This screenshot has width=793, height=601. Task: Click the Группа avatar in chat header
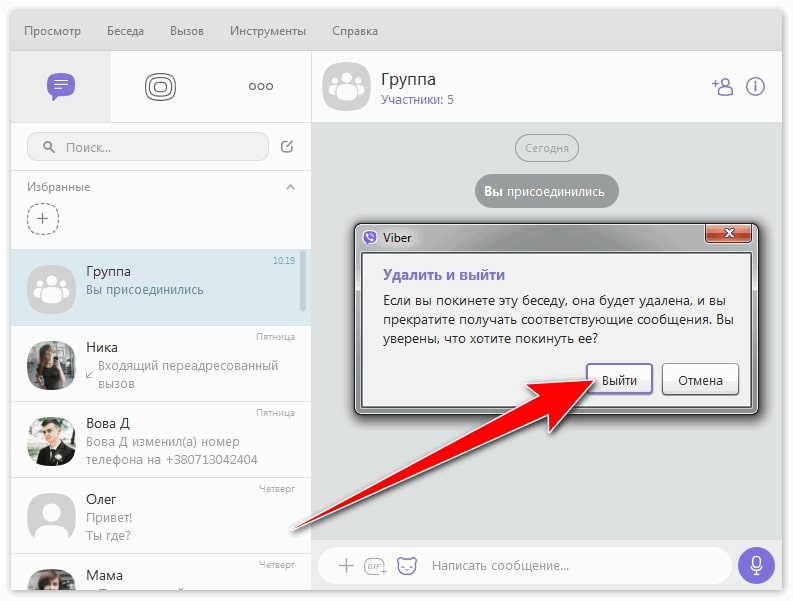(346, 87)
